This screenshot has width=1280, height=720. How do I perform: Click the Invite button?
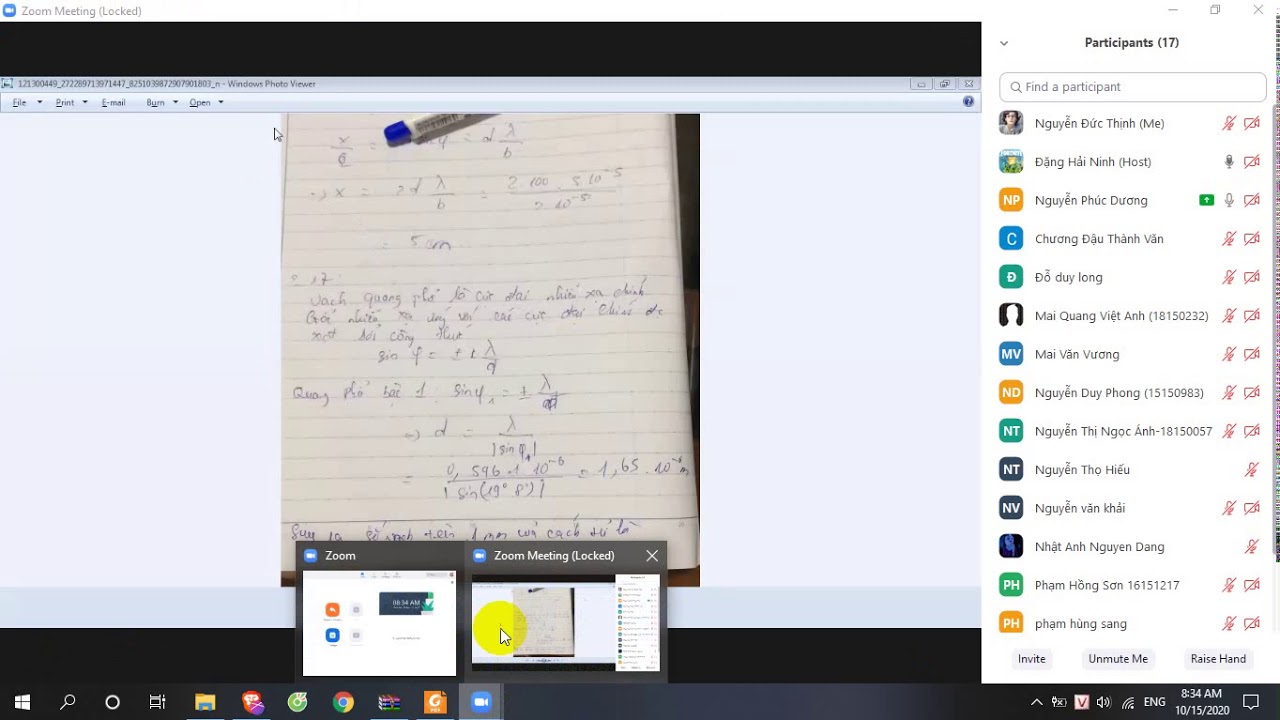[x=1032, y=659]
